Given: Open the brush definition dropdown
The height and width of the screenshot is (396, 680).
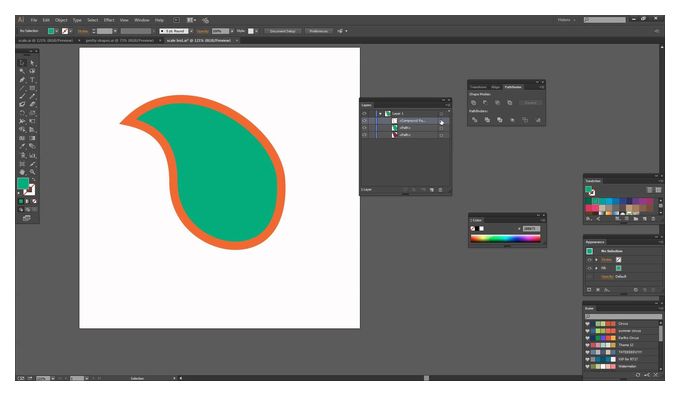Looking at the screenshot, I should click(x=191, y=31).
